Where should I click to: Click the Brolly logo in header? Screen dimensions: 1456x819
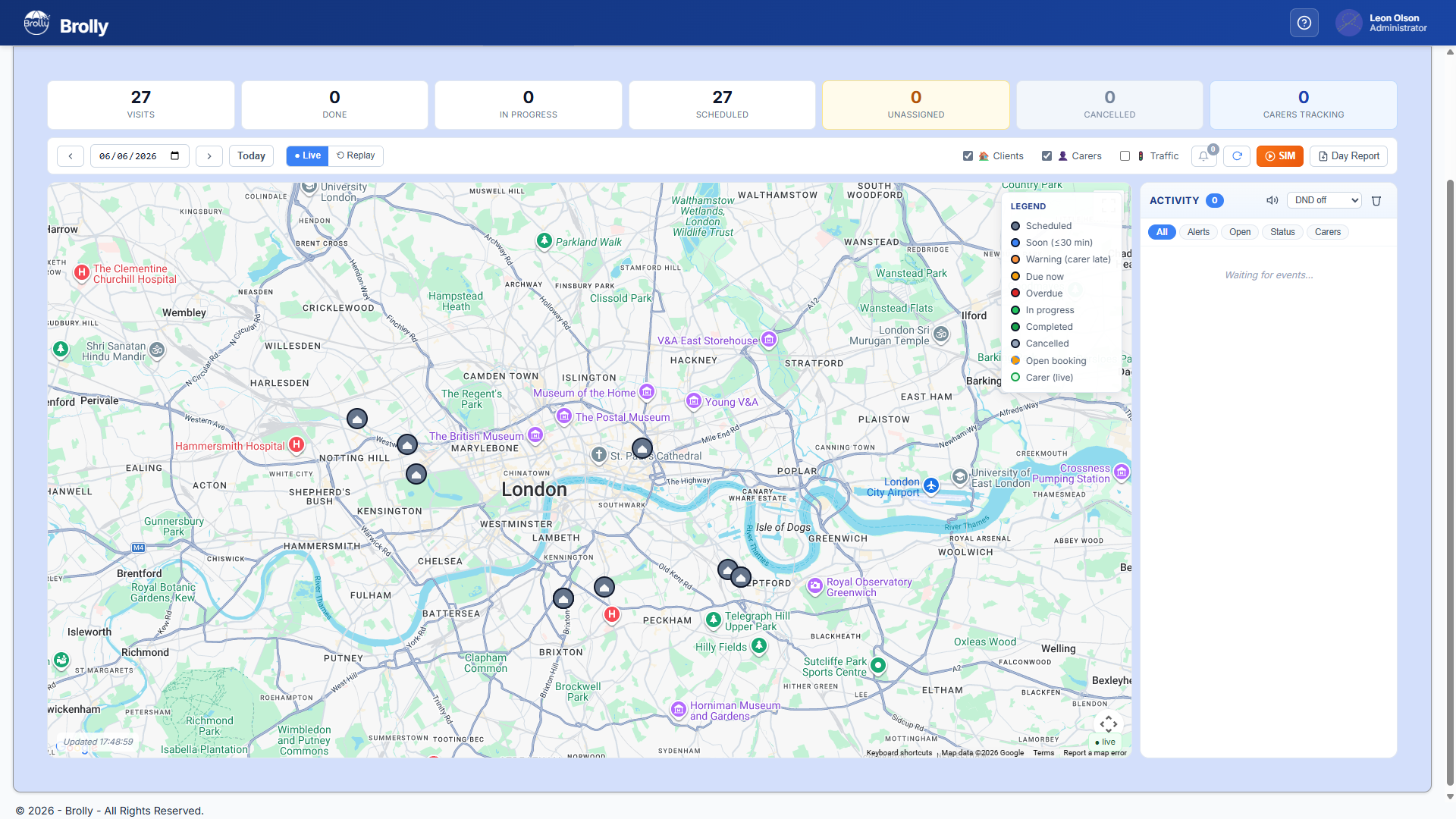(x=66, y=24)
